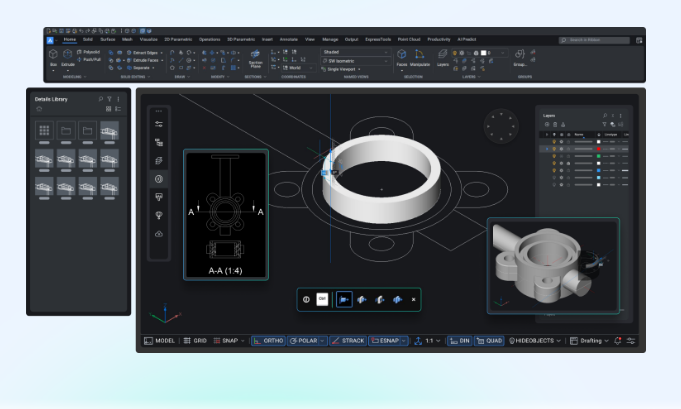Screen dimensions: 681x409
Task: Toggle STRACK in status bar
Action: (x=348, y=341)
